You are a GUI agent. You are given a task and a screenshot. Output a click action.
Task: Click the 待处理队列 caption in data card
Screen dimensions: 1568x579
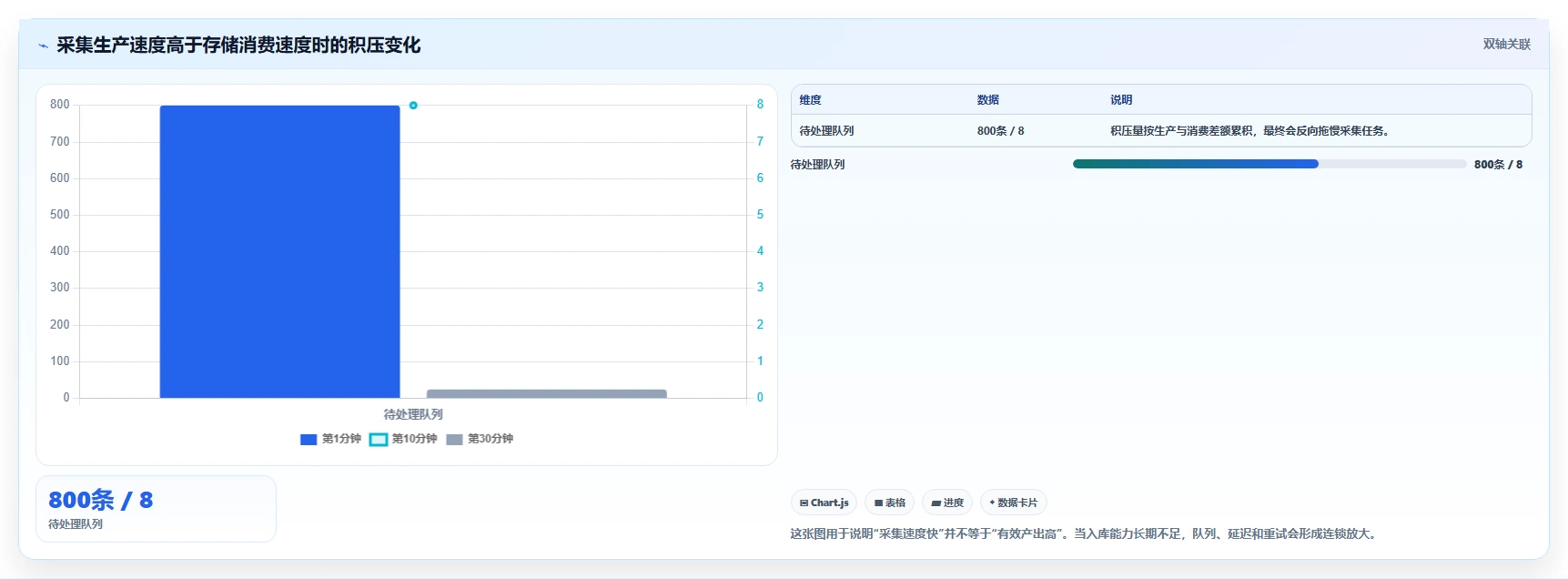pos(76,524)
